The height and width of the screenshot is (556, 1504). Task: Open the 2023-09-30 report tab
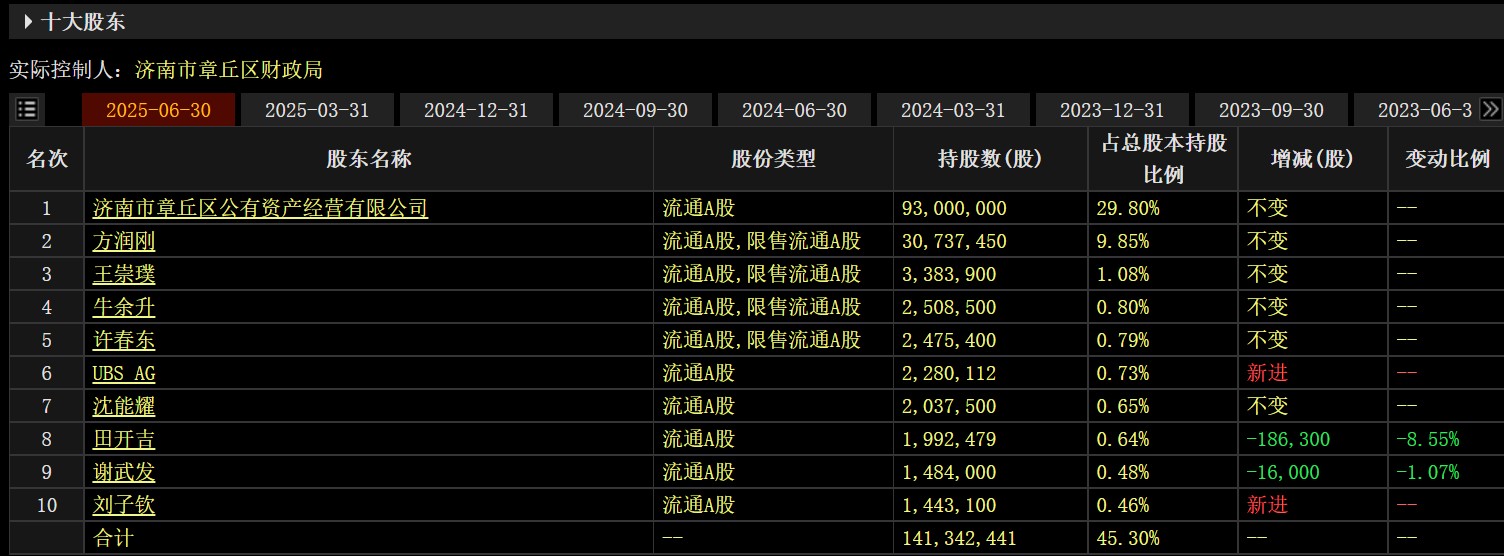coord(1271,110)
